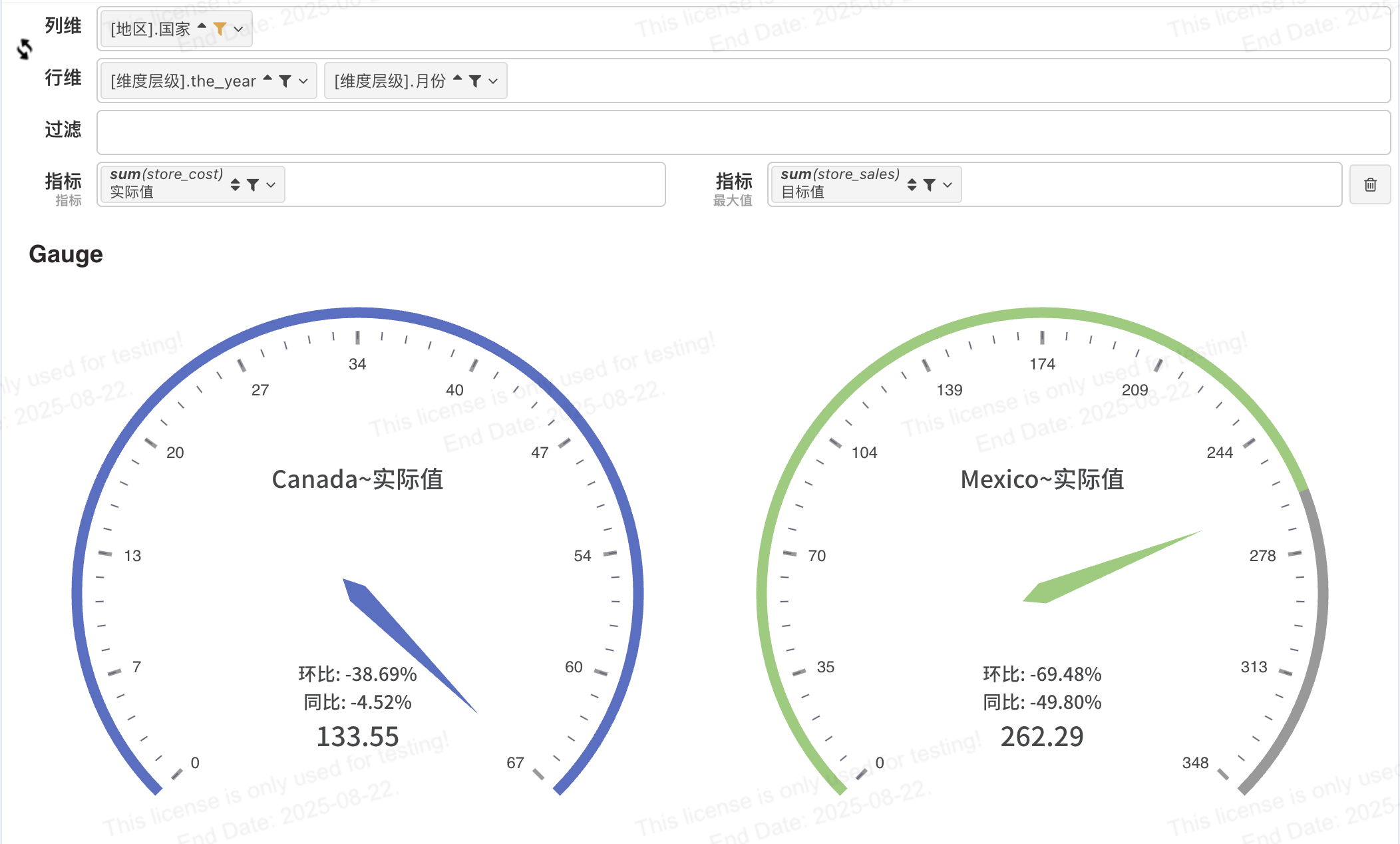This screenshot has height=844, width=1400.
Task: Click Canada 环比: -38.69% text
Action: tap(357, 674)
